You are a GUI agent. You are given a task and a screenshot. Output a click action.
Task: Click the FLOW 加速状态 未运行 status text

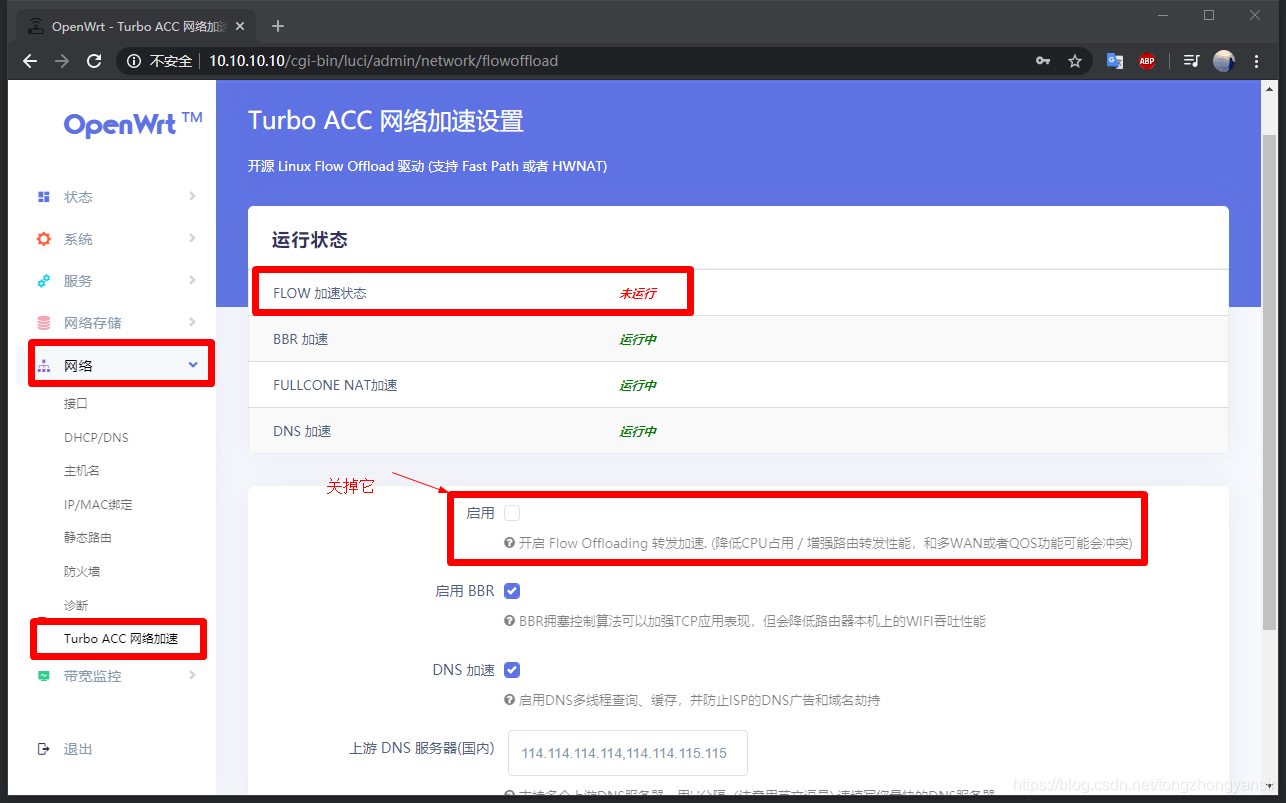[x=638, y=294]
